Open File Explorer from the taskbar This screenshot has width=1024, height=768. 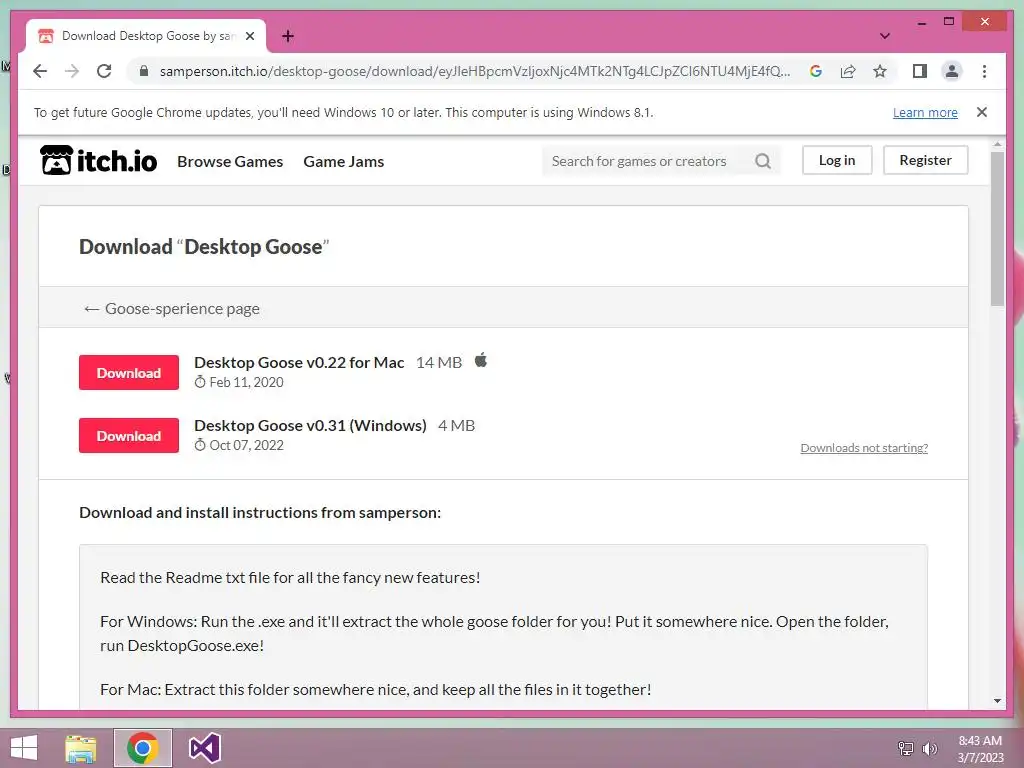81,748
